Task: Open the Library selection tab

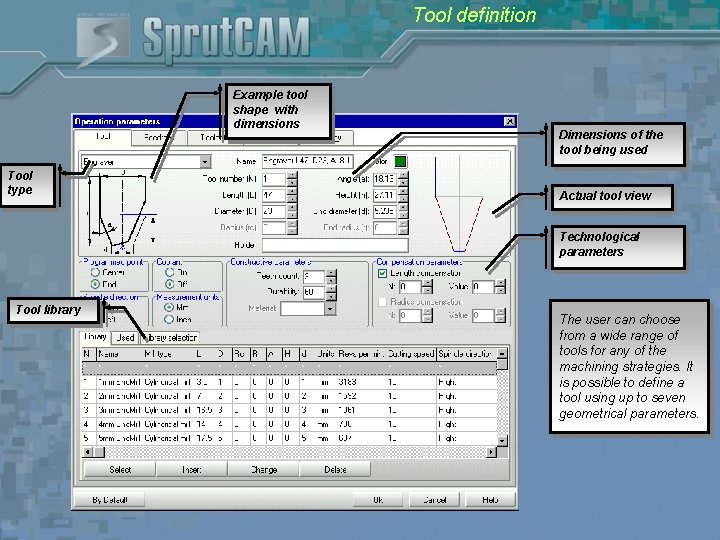Action: [x=170, y=338]
